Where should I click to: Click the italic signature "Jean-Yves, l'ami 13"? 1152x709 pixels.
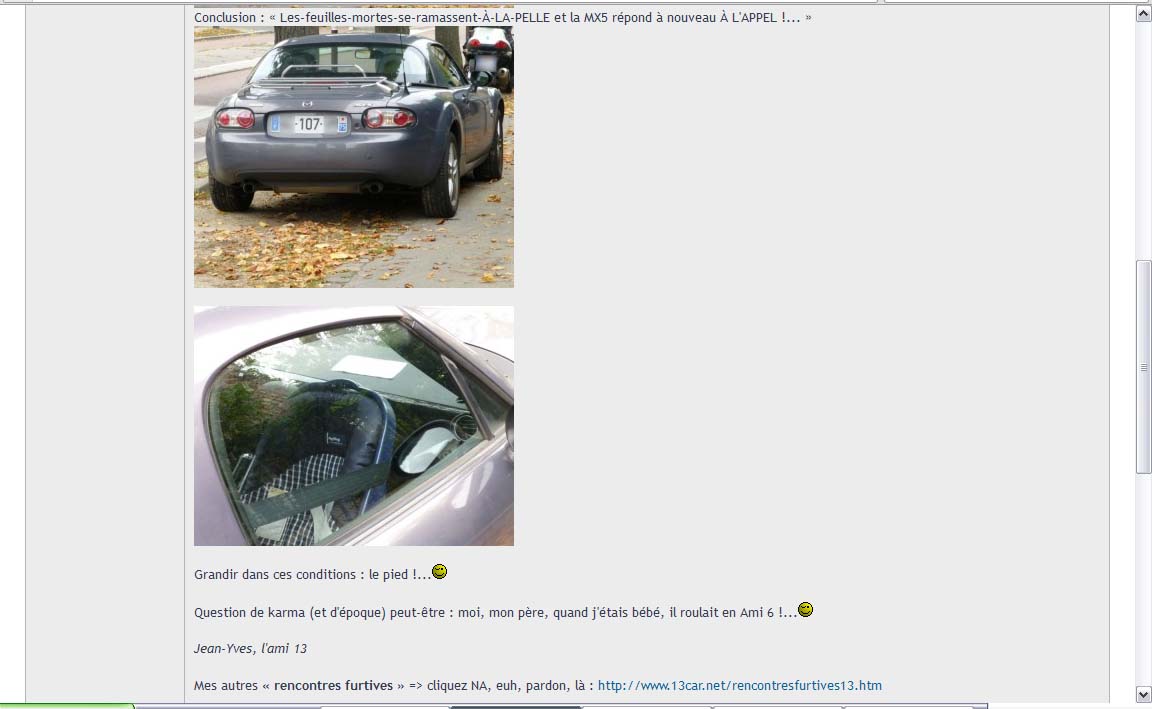251,649
